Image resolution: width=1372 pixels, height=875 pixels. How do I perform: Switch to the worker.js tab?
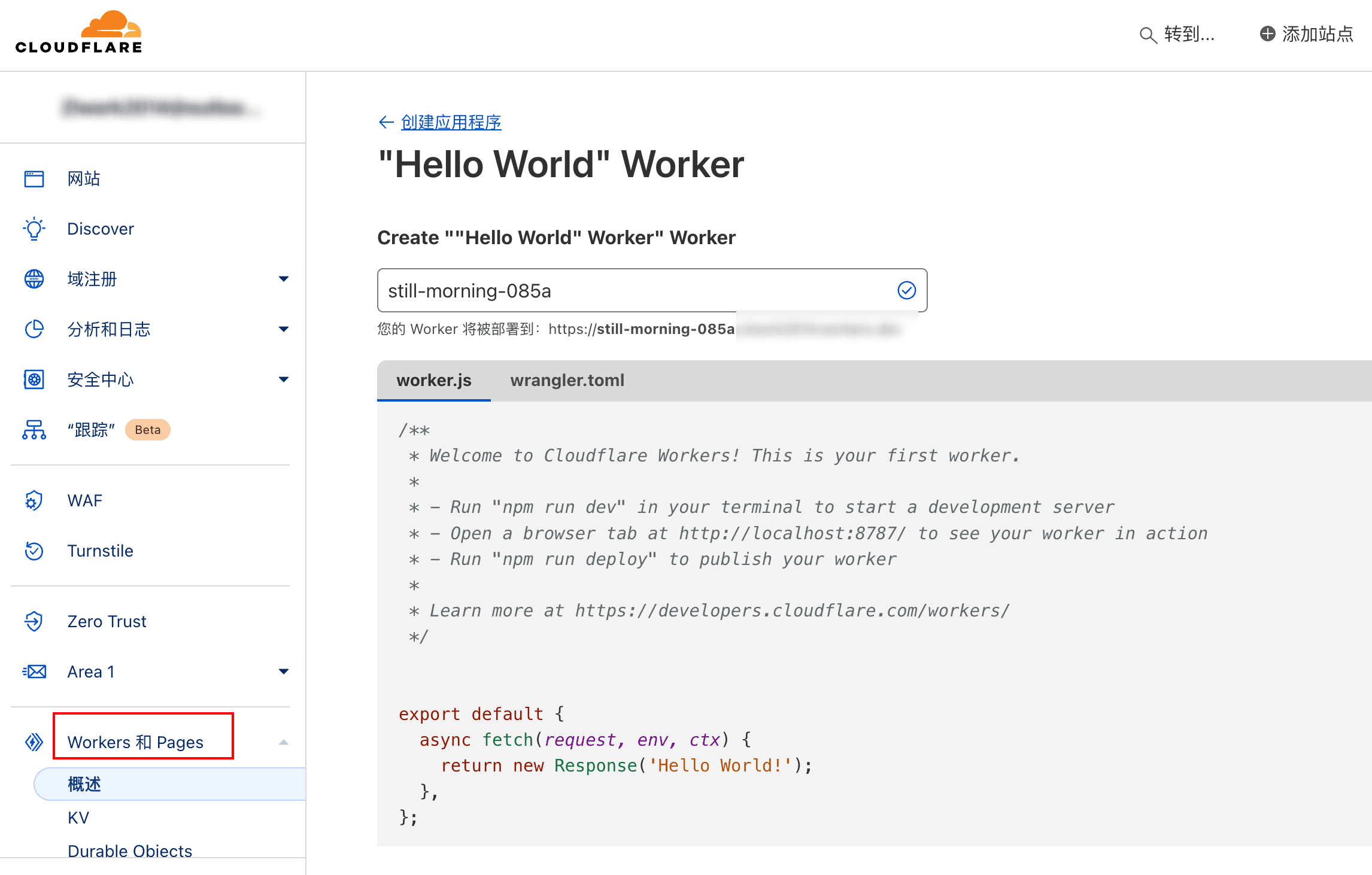[x=435, y=380]
